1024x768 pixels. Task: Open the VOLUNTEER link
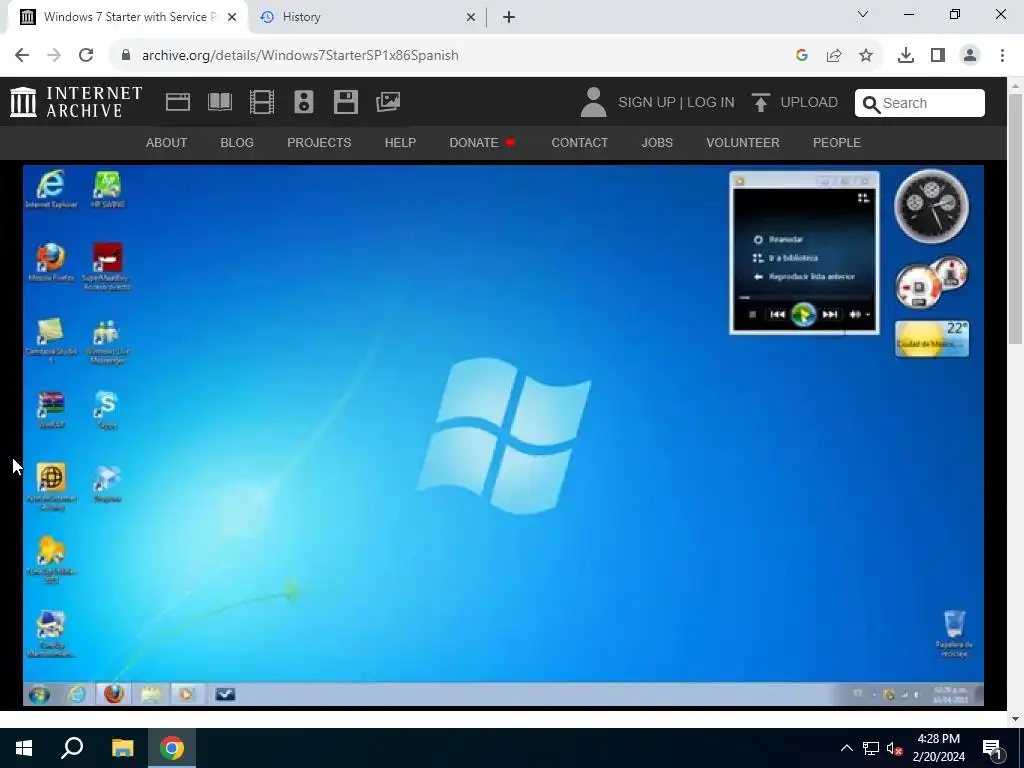pyautogui.click(x=743, y=142)
